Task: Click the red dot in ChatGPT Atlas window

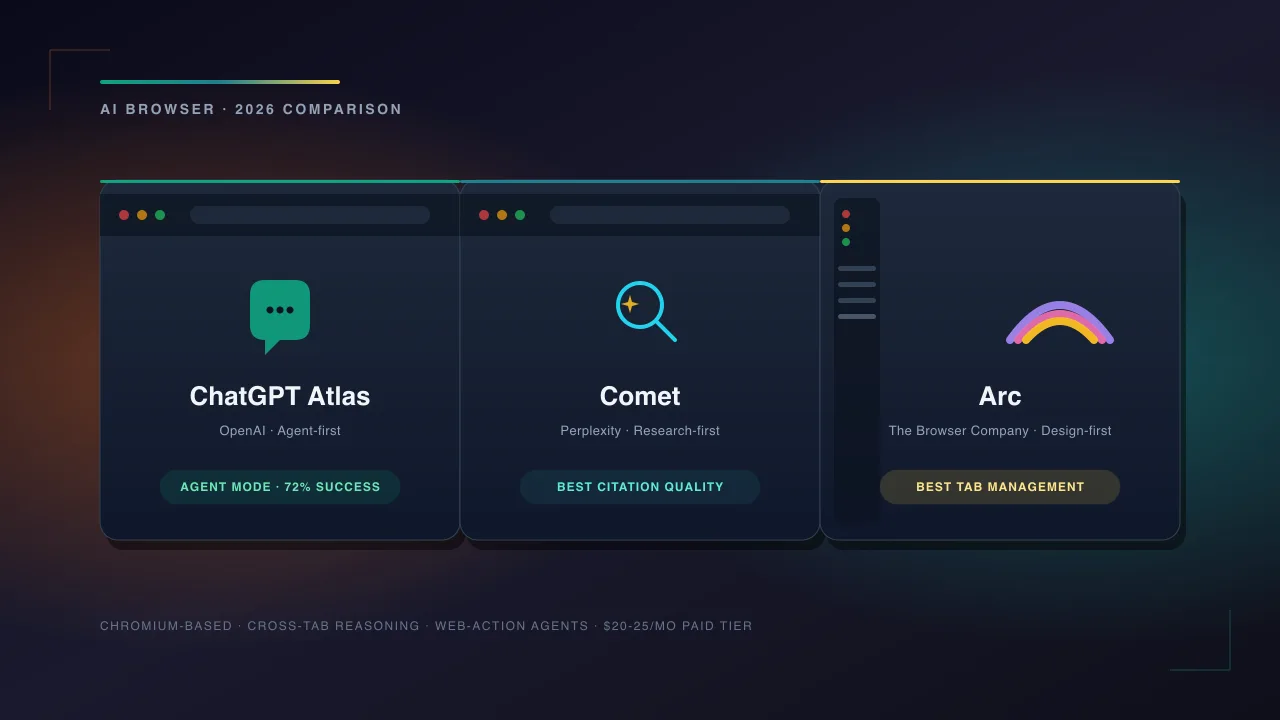Action: pos(124,215)
